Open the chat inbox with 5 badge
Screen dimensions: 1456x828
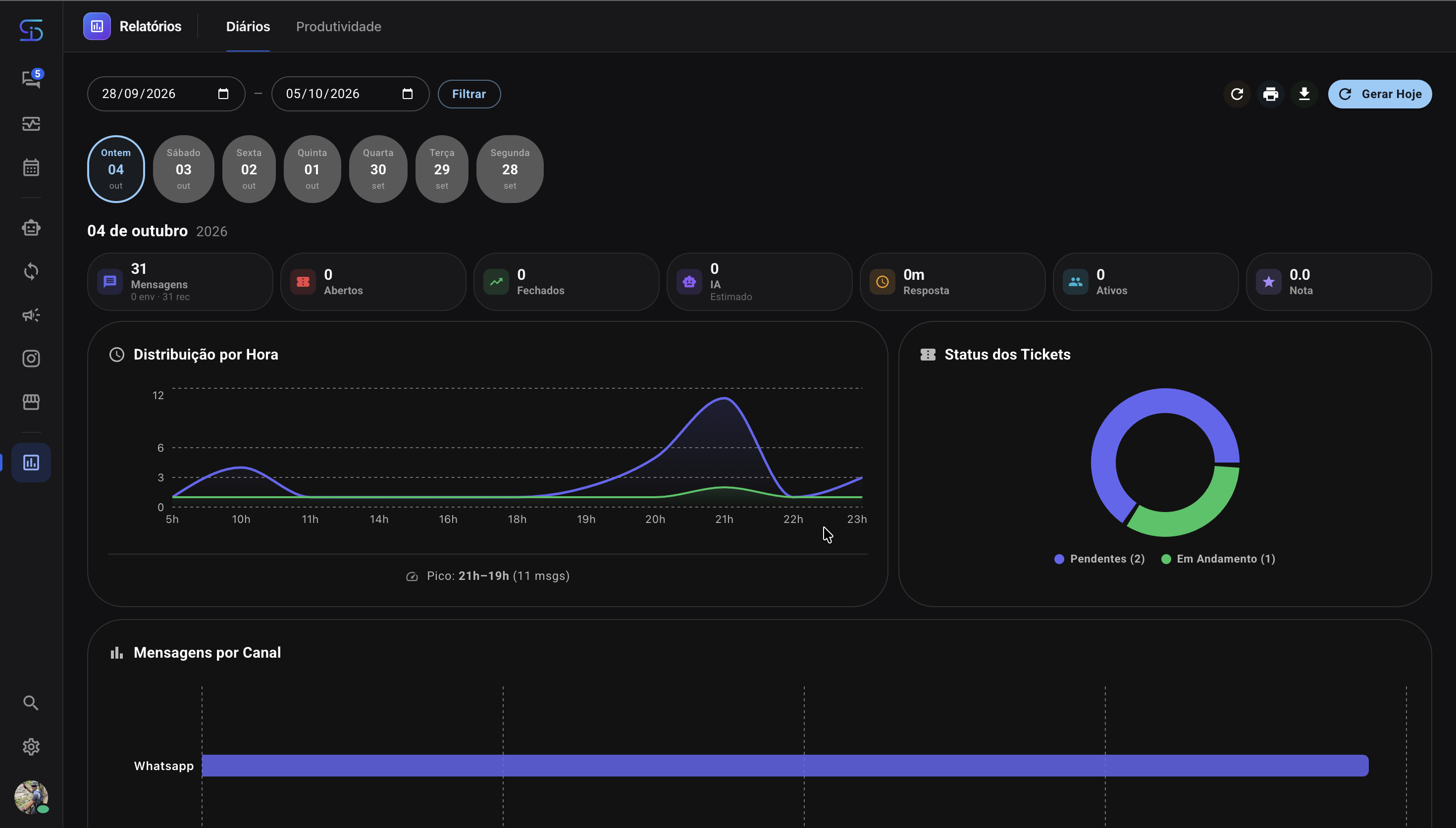pos(31,79)
